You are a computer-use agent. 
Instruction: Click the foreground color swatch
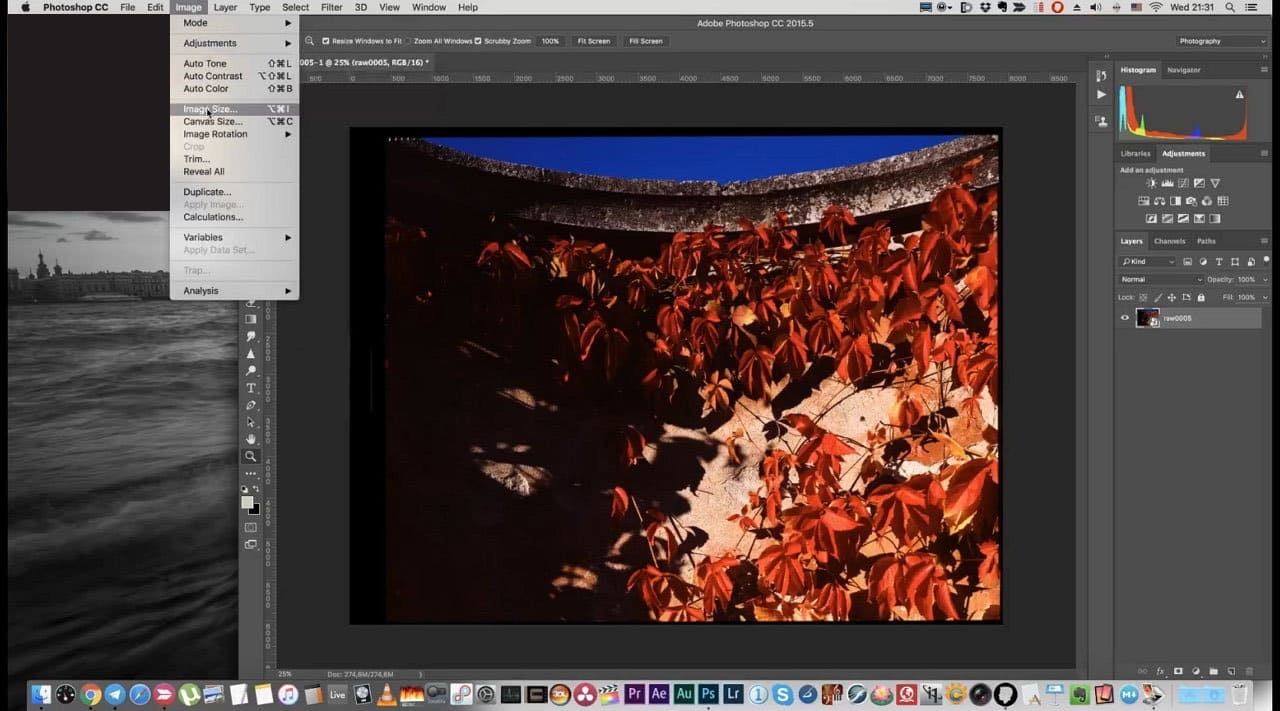pos(247,502)
